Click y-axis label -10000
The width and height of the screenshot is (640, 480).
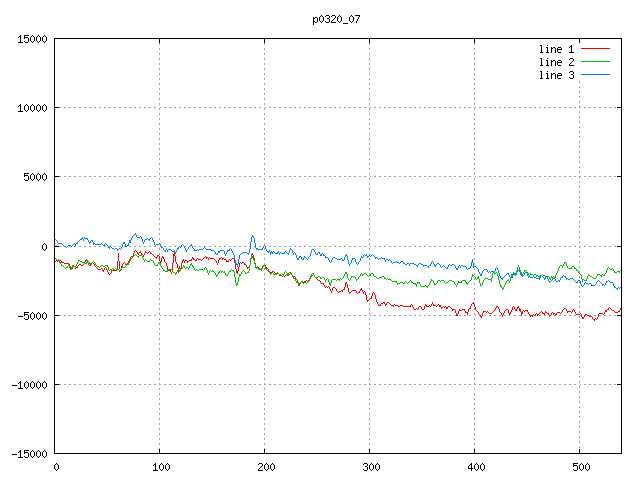[x=29, y=385]
